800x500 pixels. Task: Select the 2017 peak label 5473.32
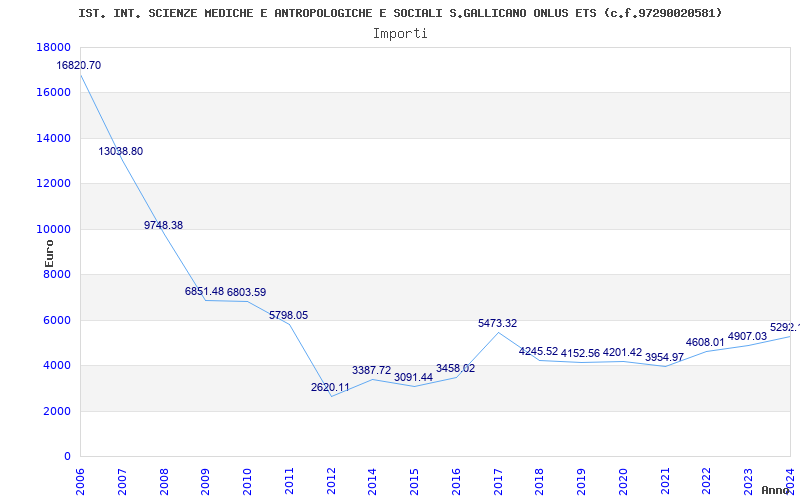click(x=497, y=323)
